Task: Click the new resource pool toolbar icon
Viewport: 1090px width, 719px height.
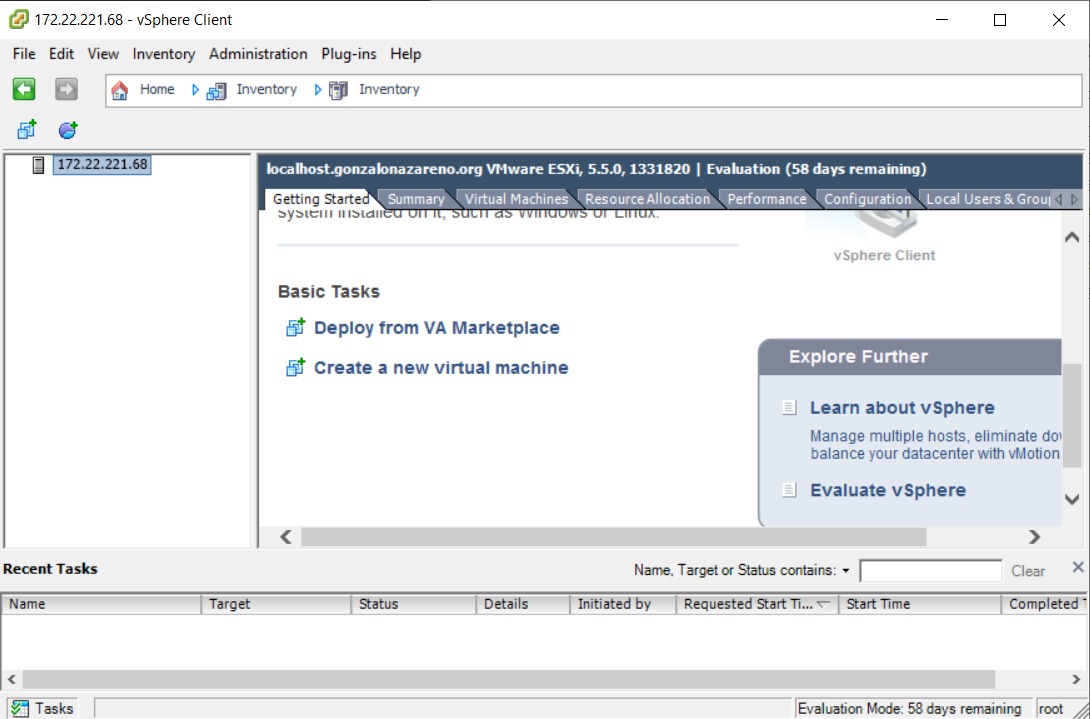Action: [x=67, y=130]
